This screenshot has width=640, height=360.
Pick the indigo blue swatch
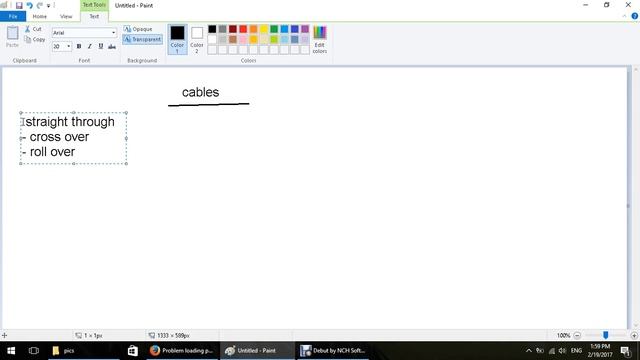click(295, 29)
